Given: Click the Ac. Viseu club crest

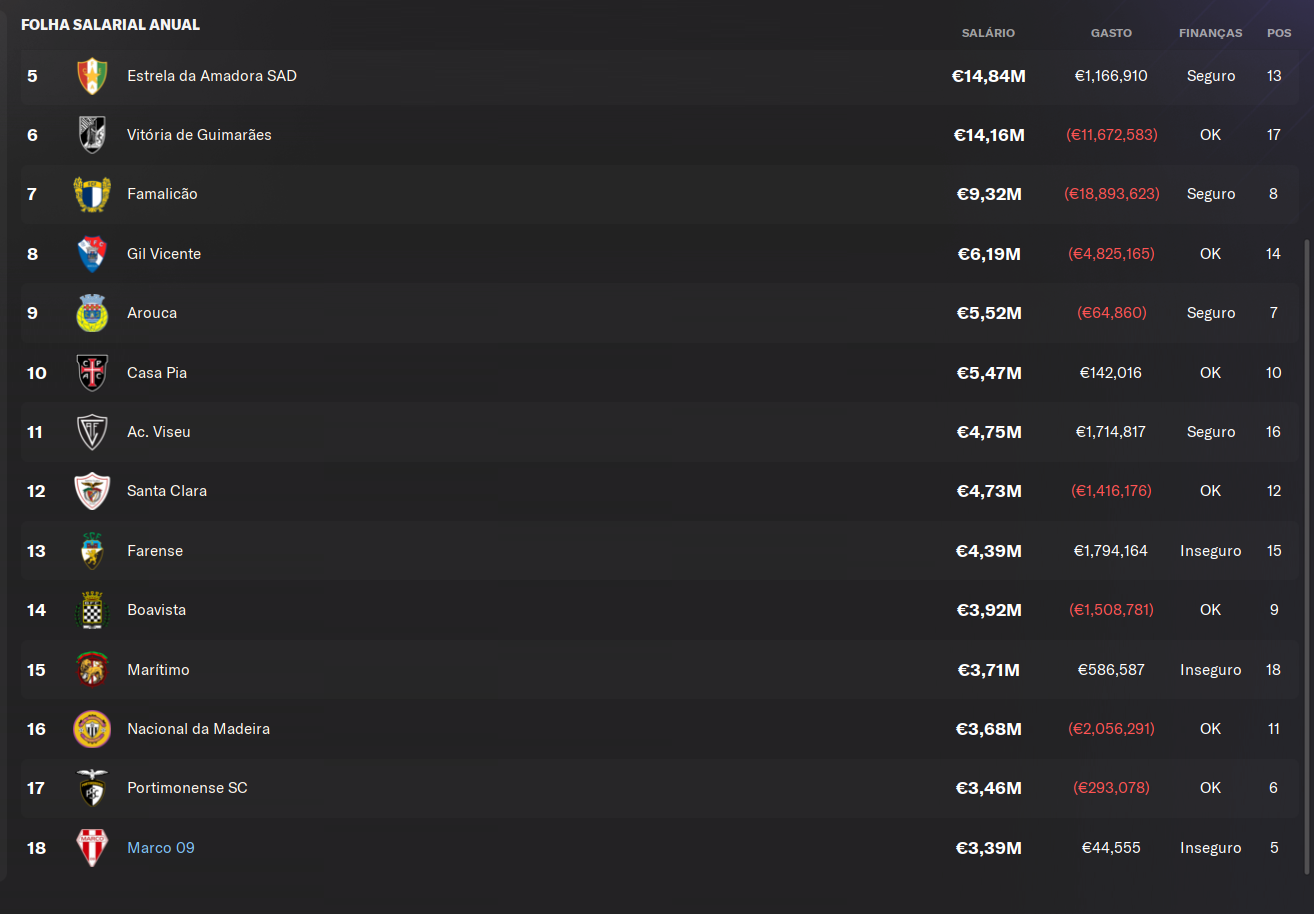Looking at the screenshot, I should pos(92,432).
